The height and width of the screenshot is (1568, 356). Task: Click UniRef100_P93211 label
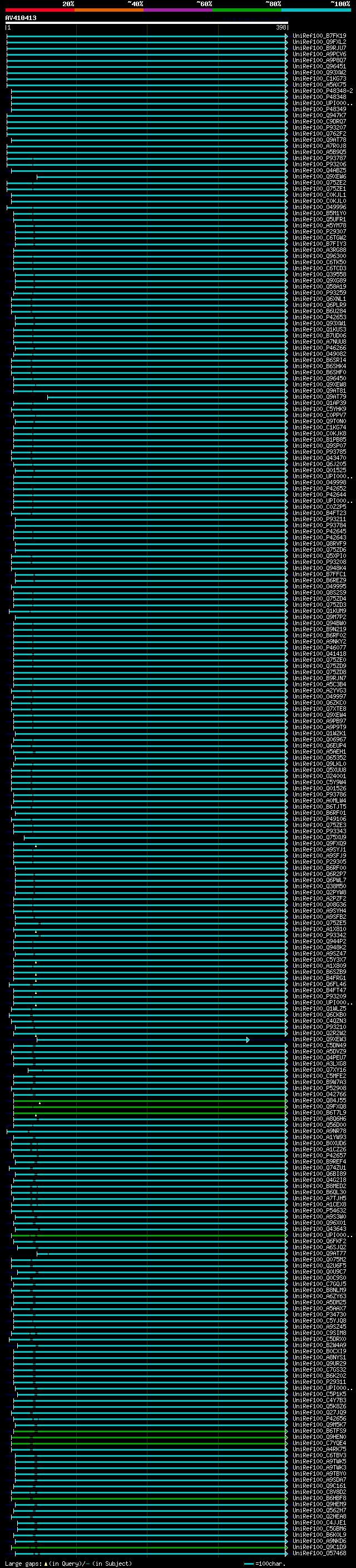pos(319,519)
